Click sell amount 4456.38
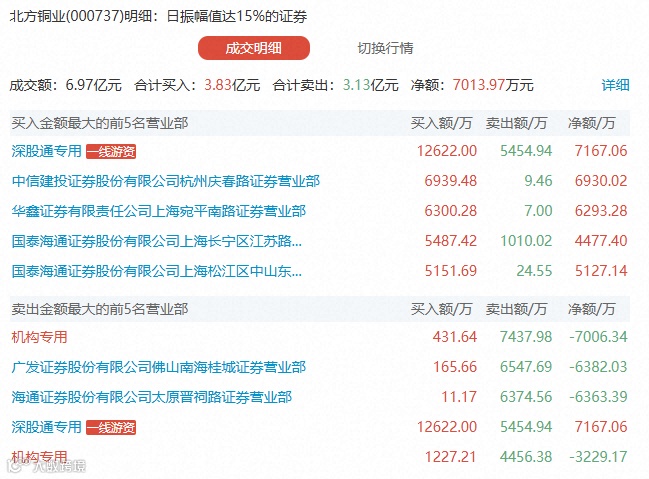Screen dimensions: 649x479 pyautogui.click(x=526, y=457)
